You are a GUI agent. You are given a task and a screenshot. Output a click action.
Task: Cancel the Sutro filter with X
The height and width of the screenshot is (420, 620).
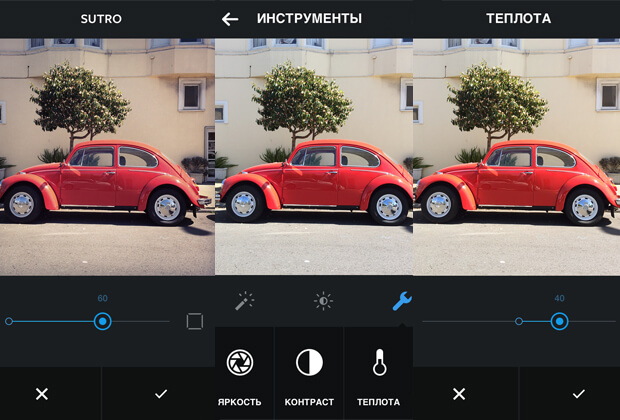[42, 394]
